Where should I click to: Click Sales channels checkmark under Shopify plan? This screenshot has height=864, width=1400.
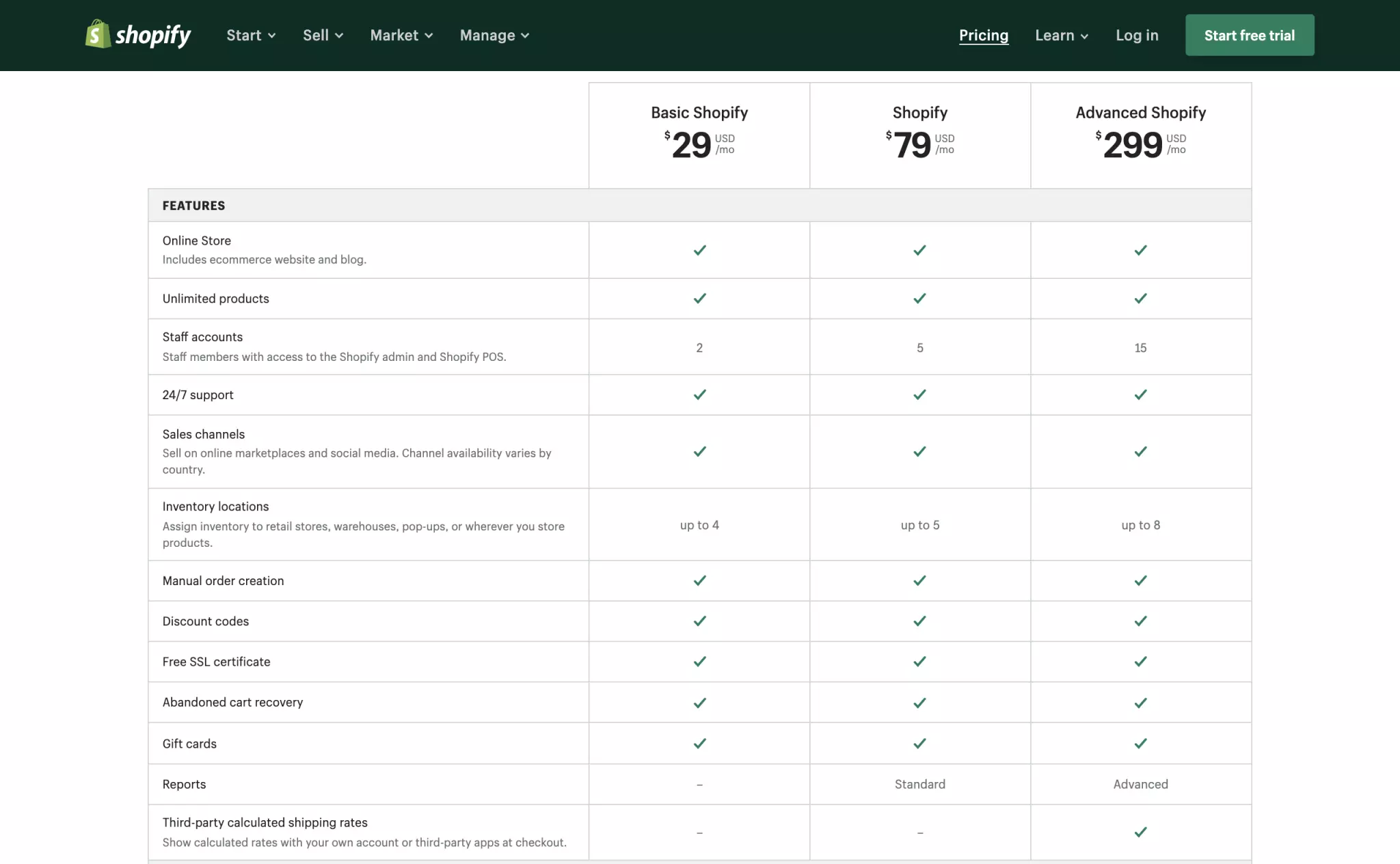tap(919, 452)
